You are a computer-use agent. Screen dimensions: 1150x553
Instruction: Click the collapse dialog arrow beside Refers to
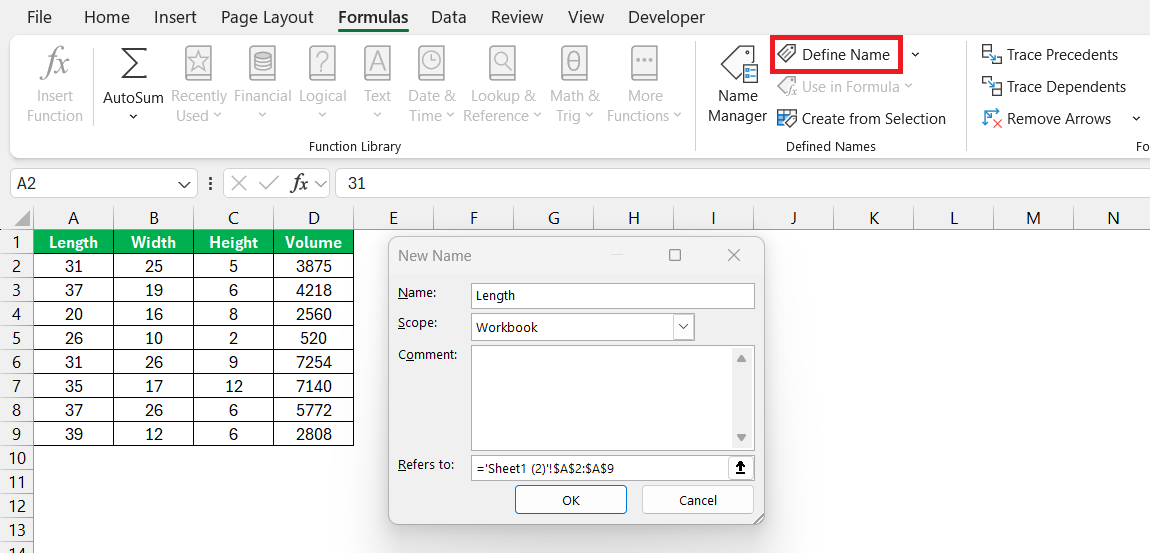click(741, 468)
